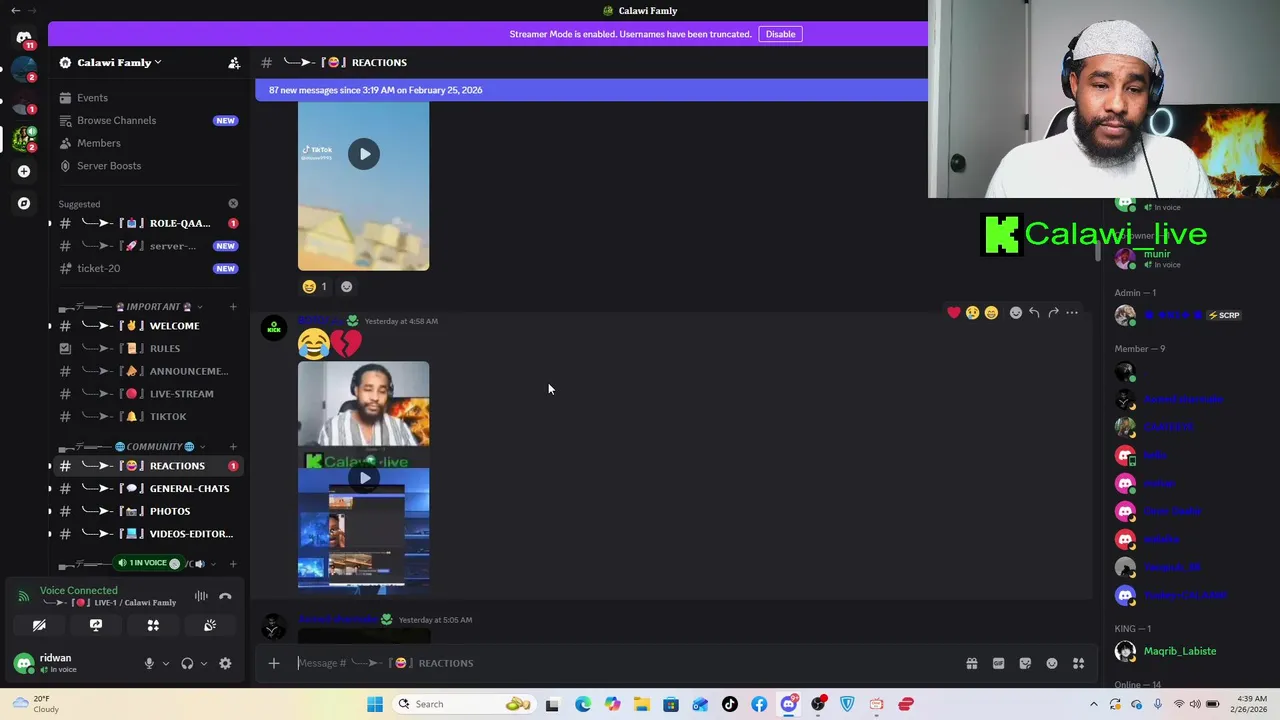Open Discover servers compass icon
The width and height of the screenshot is (1280, 720).
click(24, 203)
